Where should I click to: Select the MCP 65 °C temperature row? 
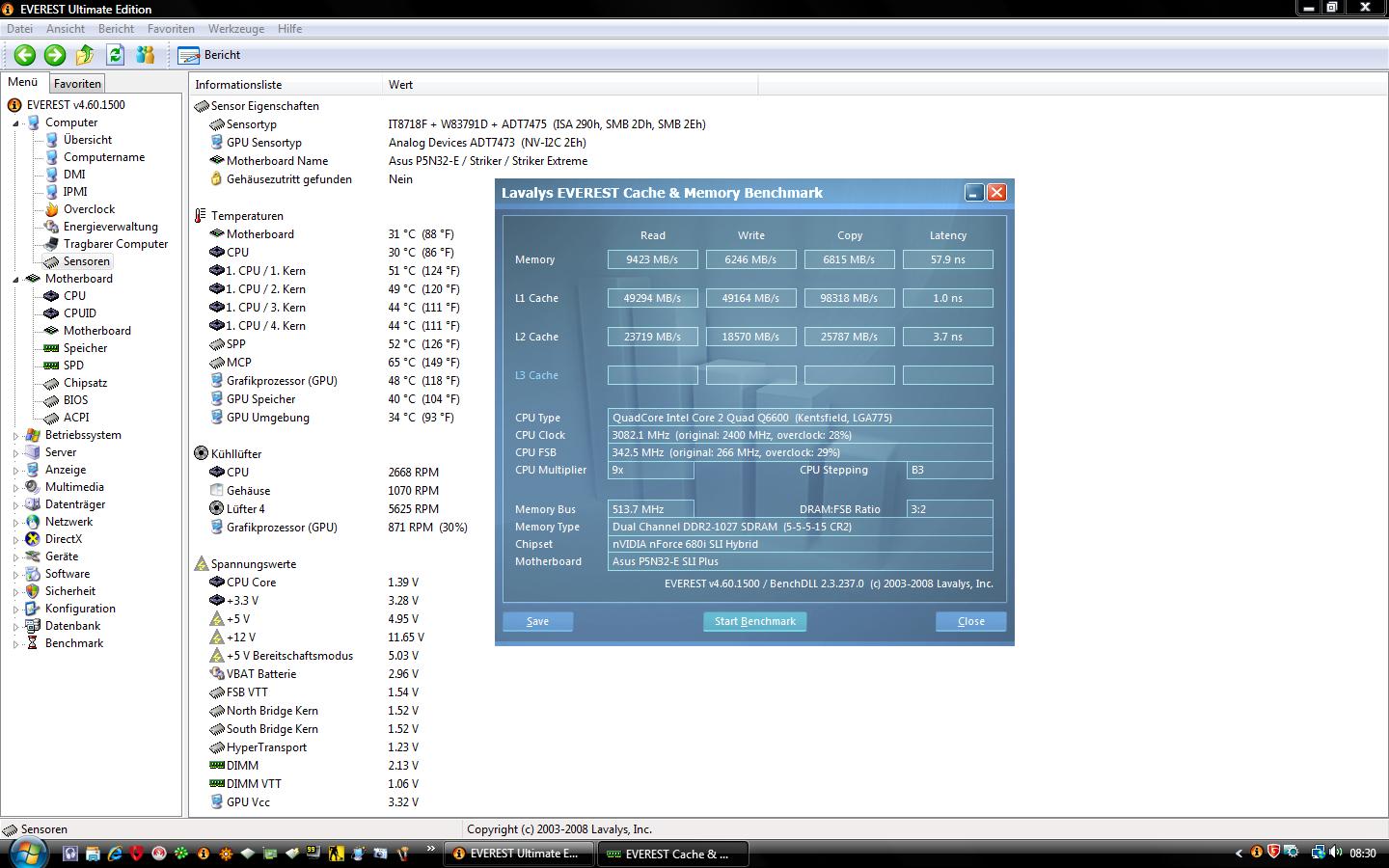(334, 363)
